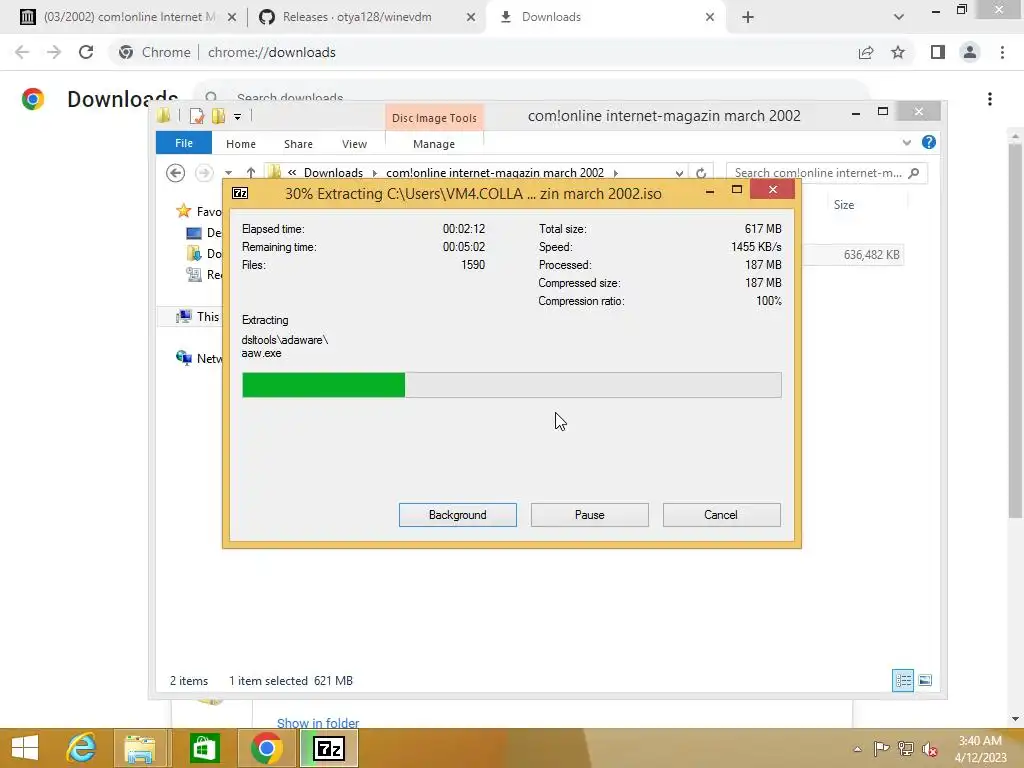The height and width of the screenshot is (768, 1024).
Task: Open the Manage ribbon tab
Action: coord(434,144)
